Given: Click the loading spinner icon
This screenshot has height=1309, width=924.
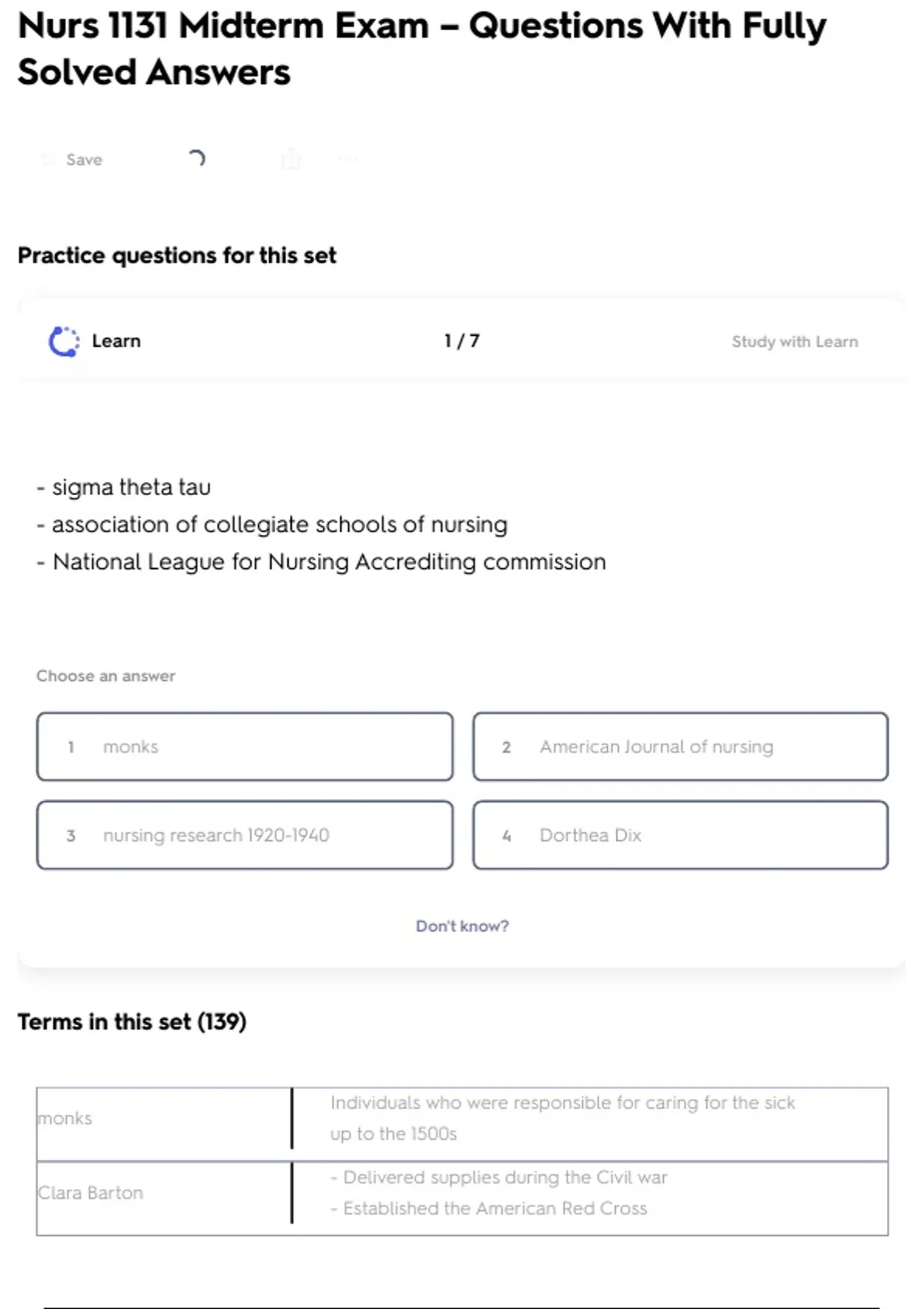Looking at the screenshot, I should pos(197,159).
